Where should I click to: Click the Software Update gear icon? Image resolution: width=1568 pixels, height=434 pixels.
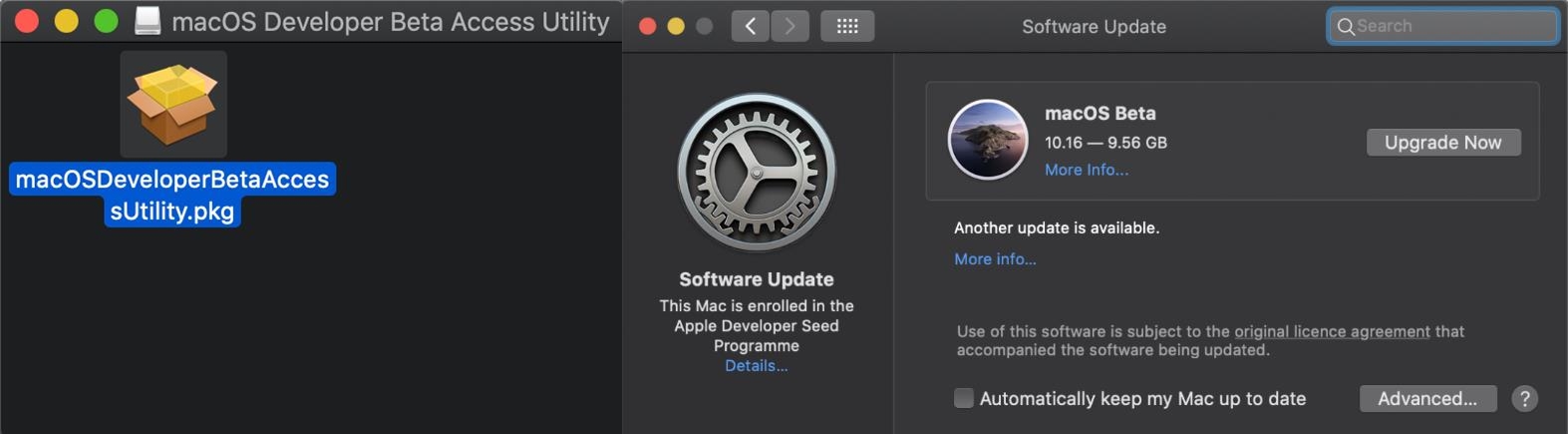(757, 173)
